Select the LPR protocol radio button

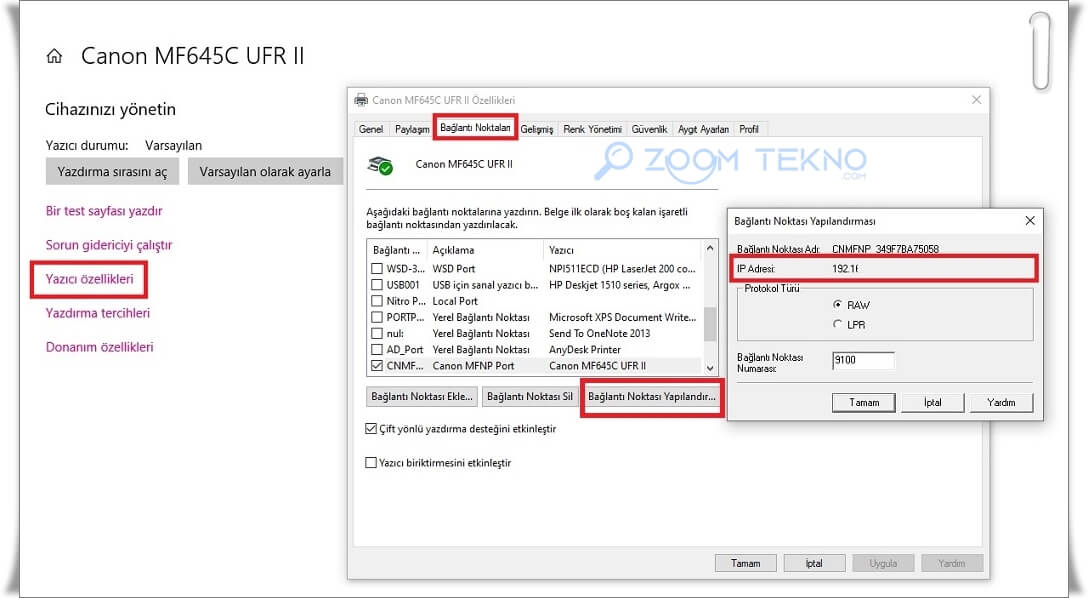[838, 324]
